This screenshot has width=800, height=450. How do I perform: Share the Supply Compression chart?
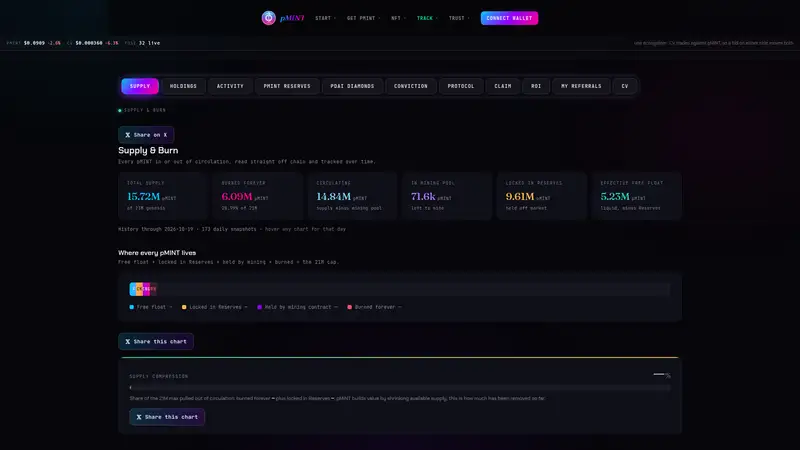[x=167, y=417]
